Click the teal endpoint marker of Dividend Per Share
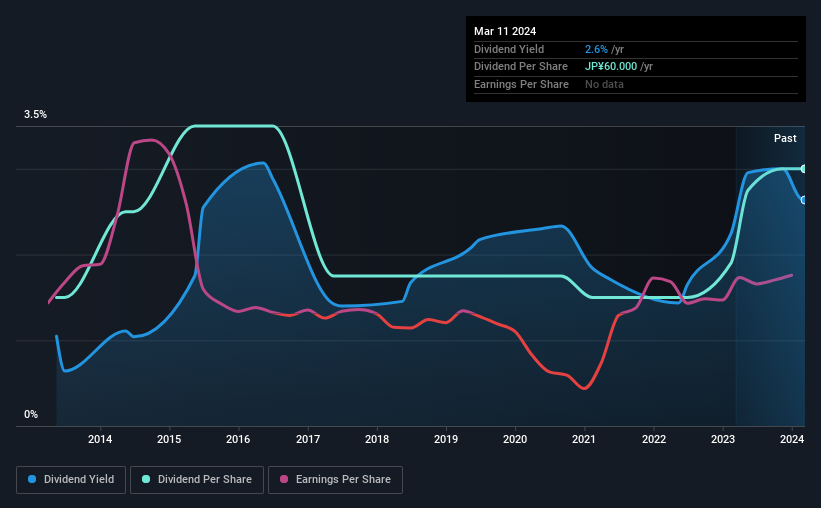The height and width of the screenshot is (508, 821). [804, 169]
